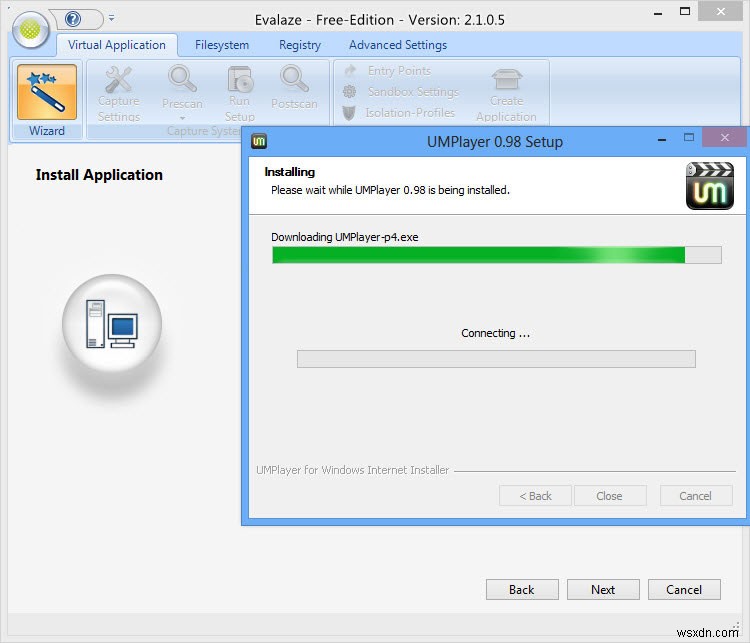
Task: Maximize the Evalaze window
Action: coord(685,11)
